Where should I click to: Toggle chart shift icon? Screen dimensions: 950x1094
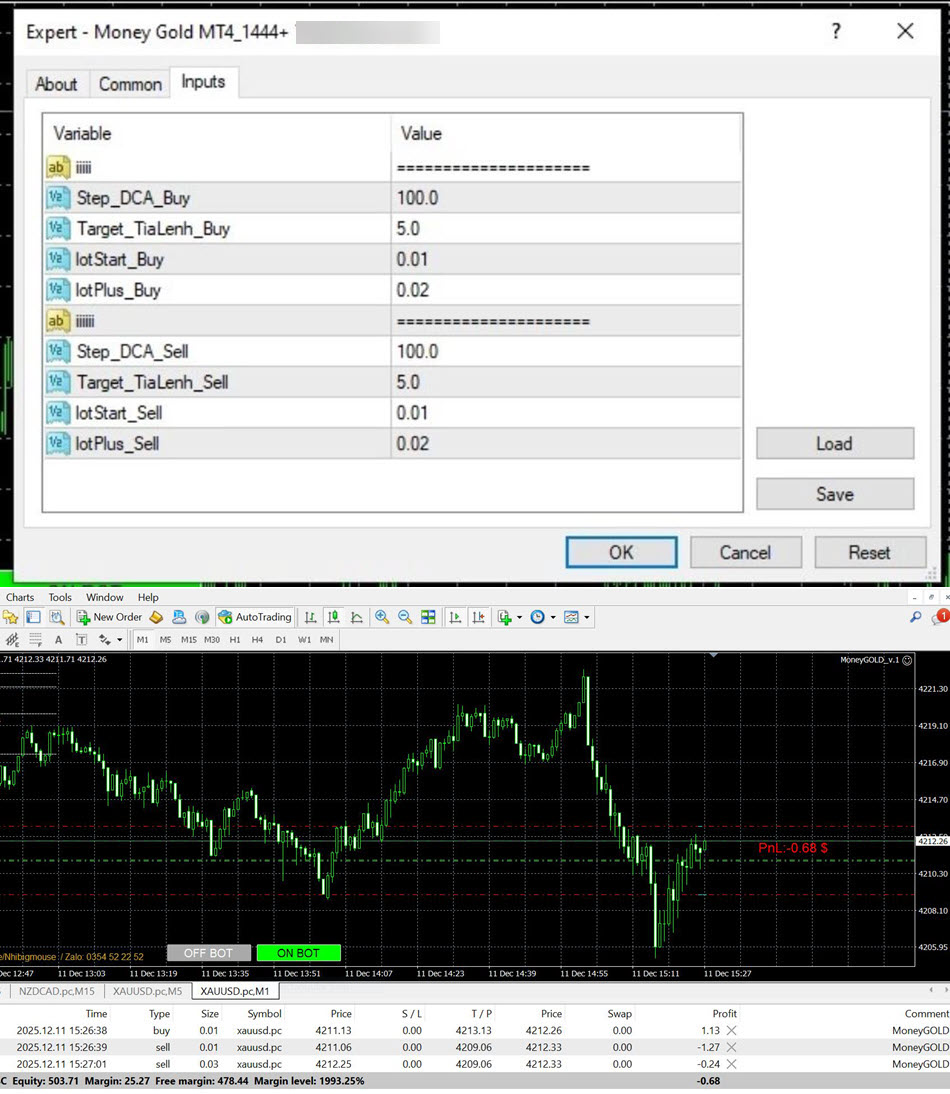478,617
